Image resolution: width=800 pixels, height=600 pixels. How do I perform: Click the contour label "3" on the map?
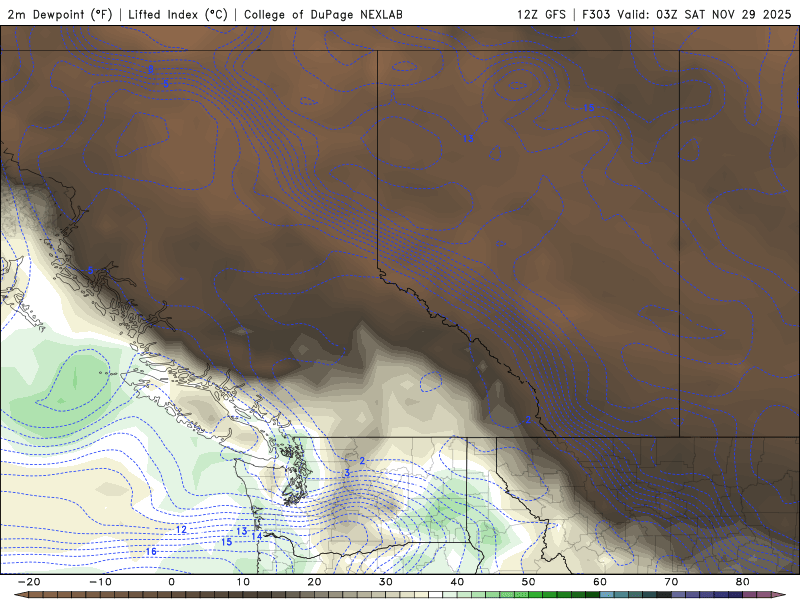pos(347,473)
